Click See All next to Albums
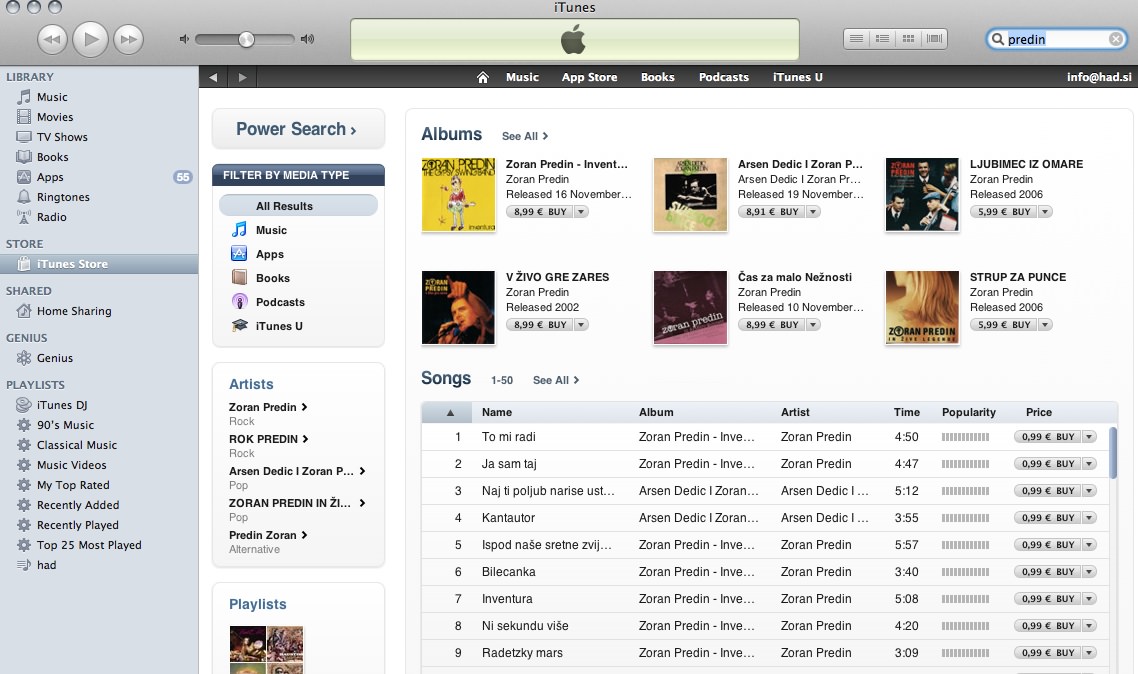 [x=525, y=136]
